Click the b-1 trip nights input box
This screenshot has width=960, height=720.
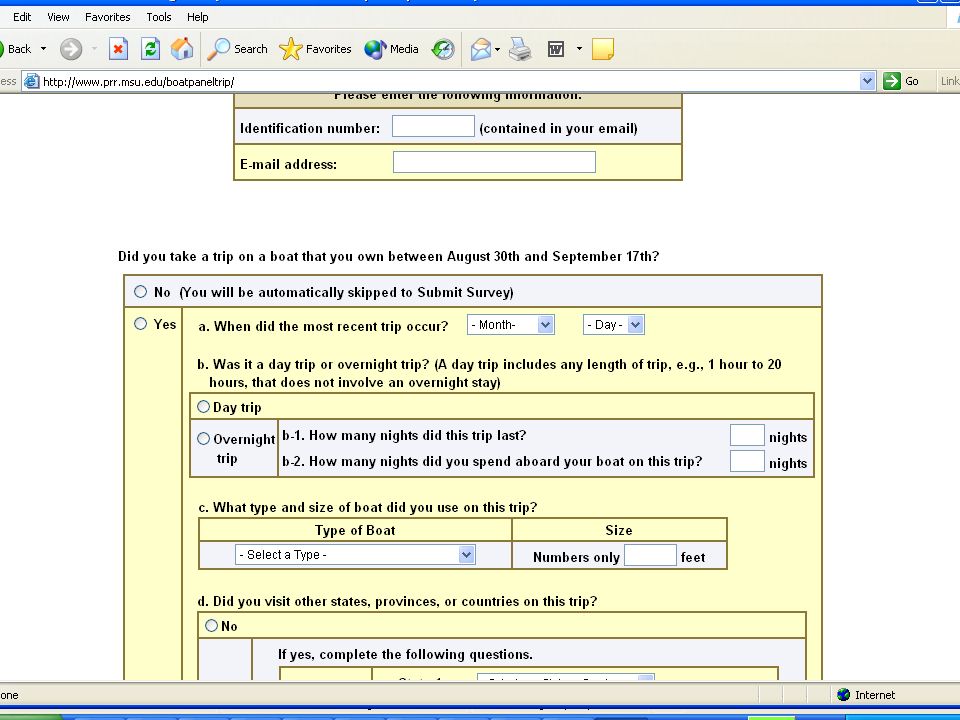(x=747, y=435)
